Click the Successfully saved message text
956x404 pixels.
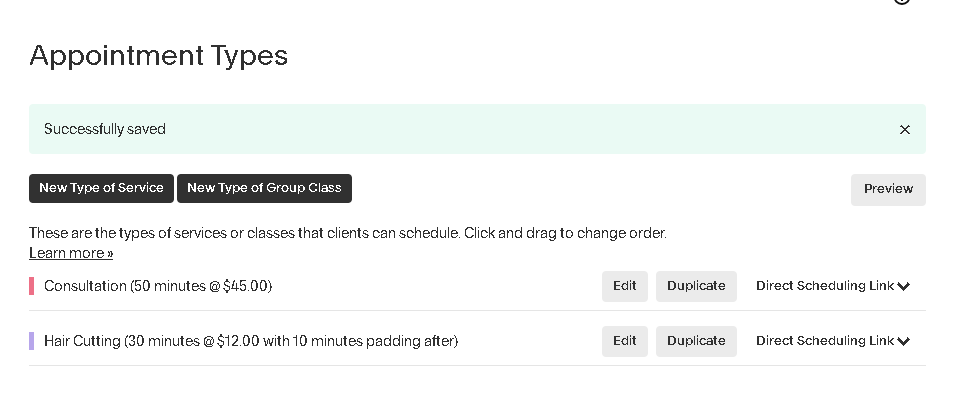coord(105,129)
